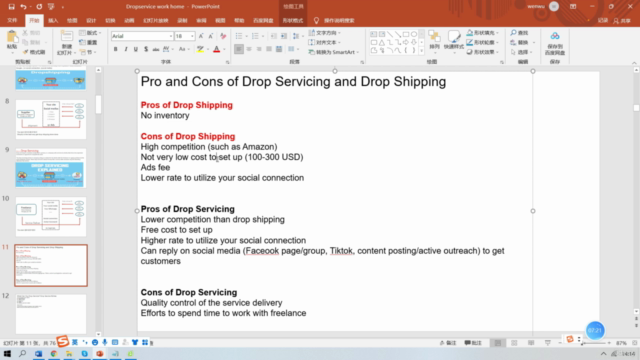Screen dimensions: 640x360
Task: Start the slide show from status bar
Action: (x=548, y=343)
